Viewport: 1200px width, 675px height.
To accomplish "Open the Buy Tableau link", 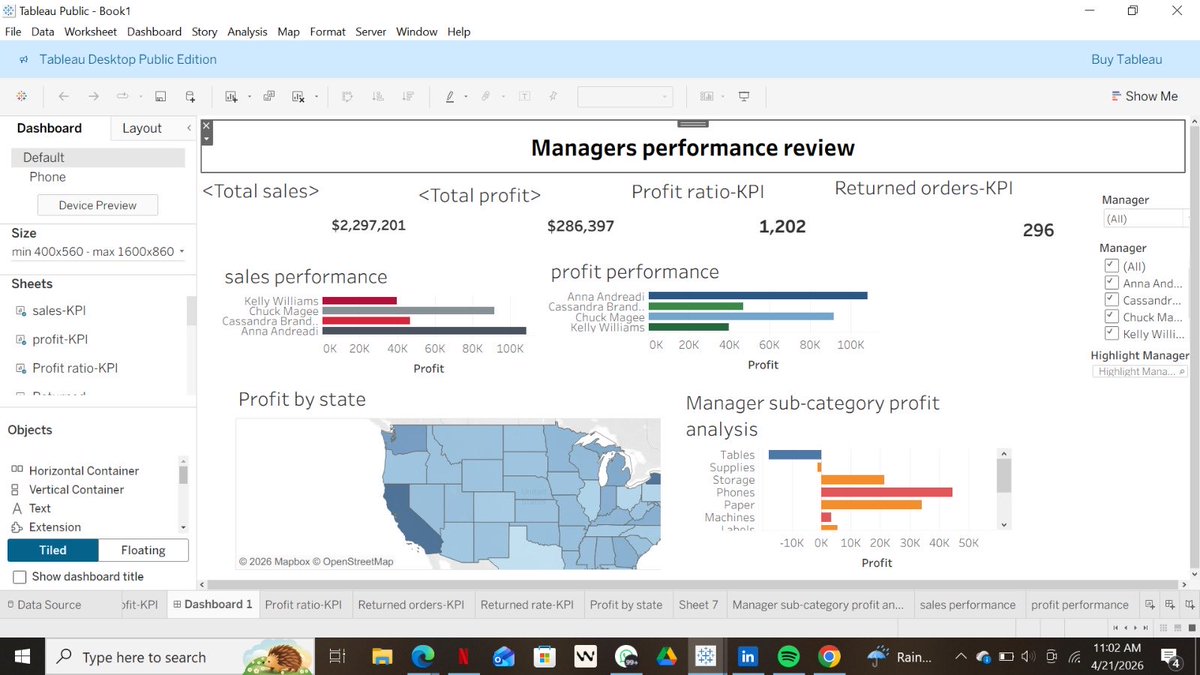I will pyautogui.click(x=1126, y=59).
